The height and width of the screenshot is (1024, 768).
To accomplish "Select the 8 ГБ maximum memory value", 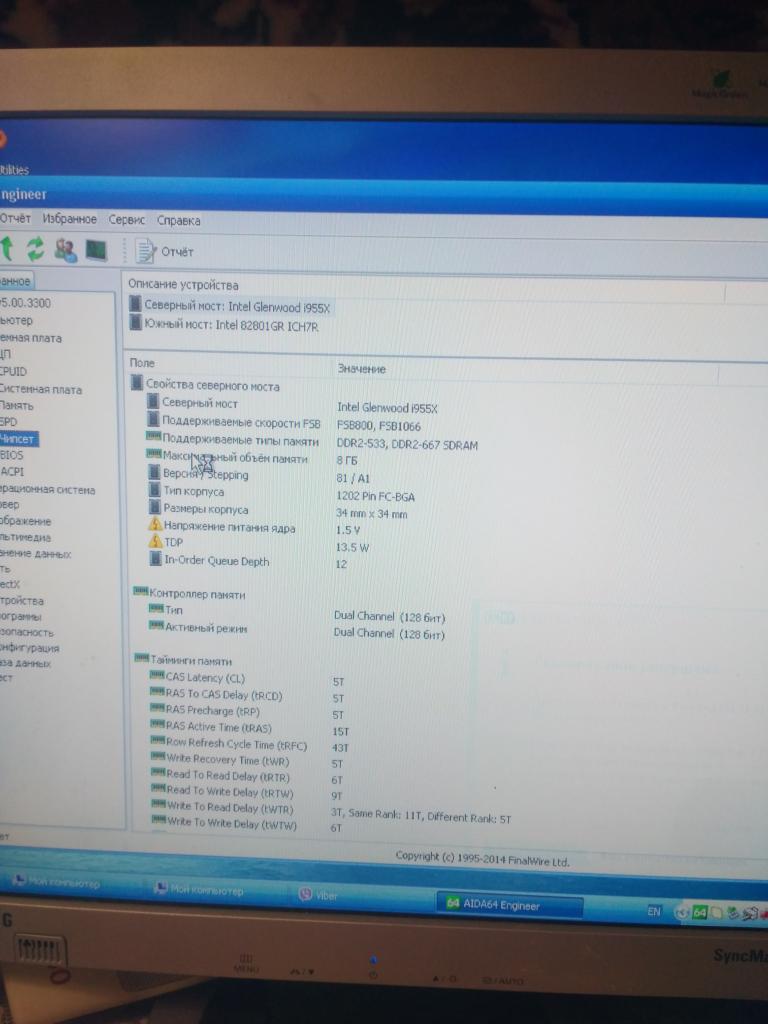I will point(347,460).
